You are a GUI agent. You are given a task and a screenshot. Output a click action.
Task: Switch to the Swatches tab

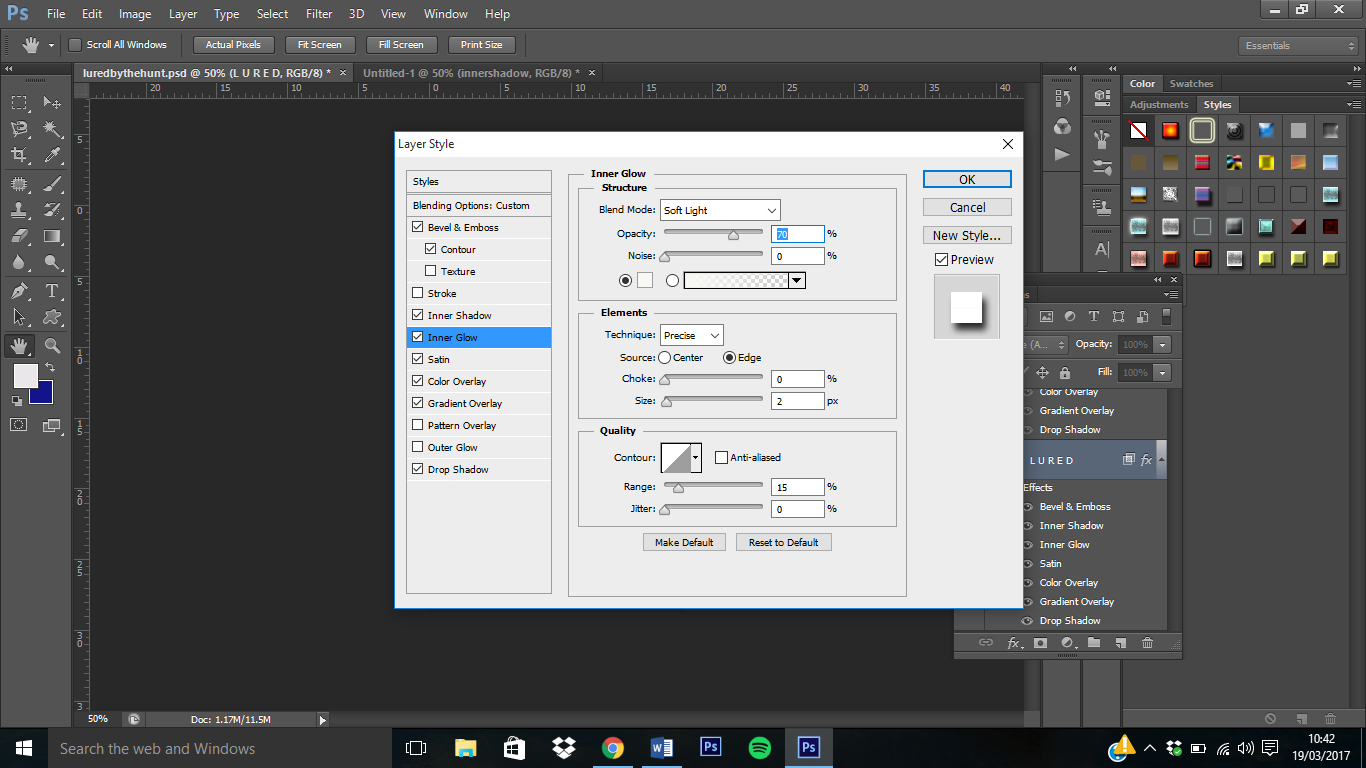1191,84
